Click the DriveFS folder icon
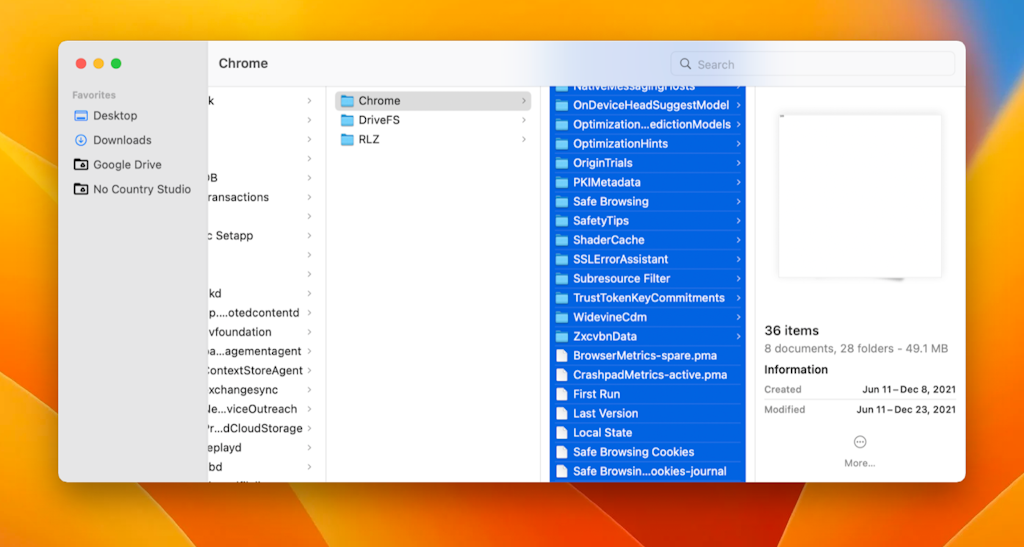Image resolution: width=1024 pixels, height=547 pixels. click(x=347, y=120)
